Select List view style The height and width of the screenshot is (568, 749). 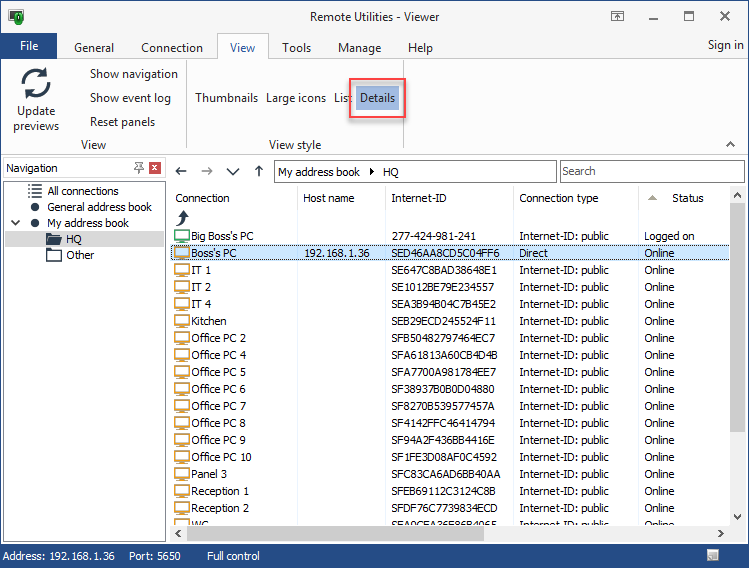coord(342,98)
